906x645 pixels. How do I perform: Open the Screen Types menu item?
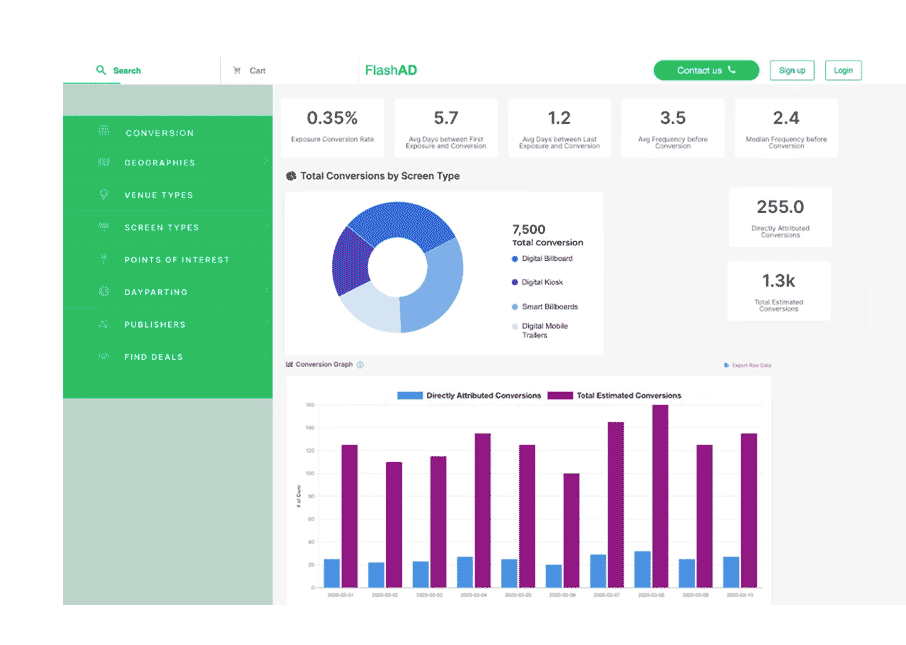pyautogui.click(x=161, y=228)
